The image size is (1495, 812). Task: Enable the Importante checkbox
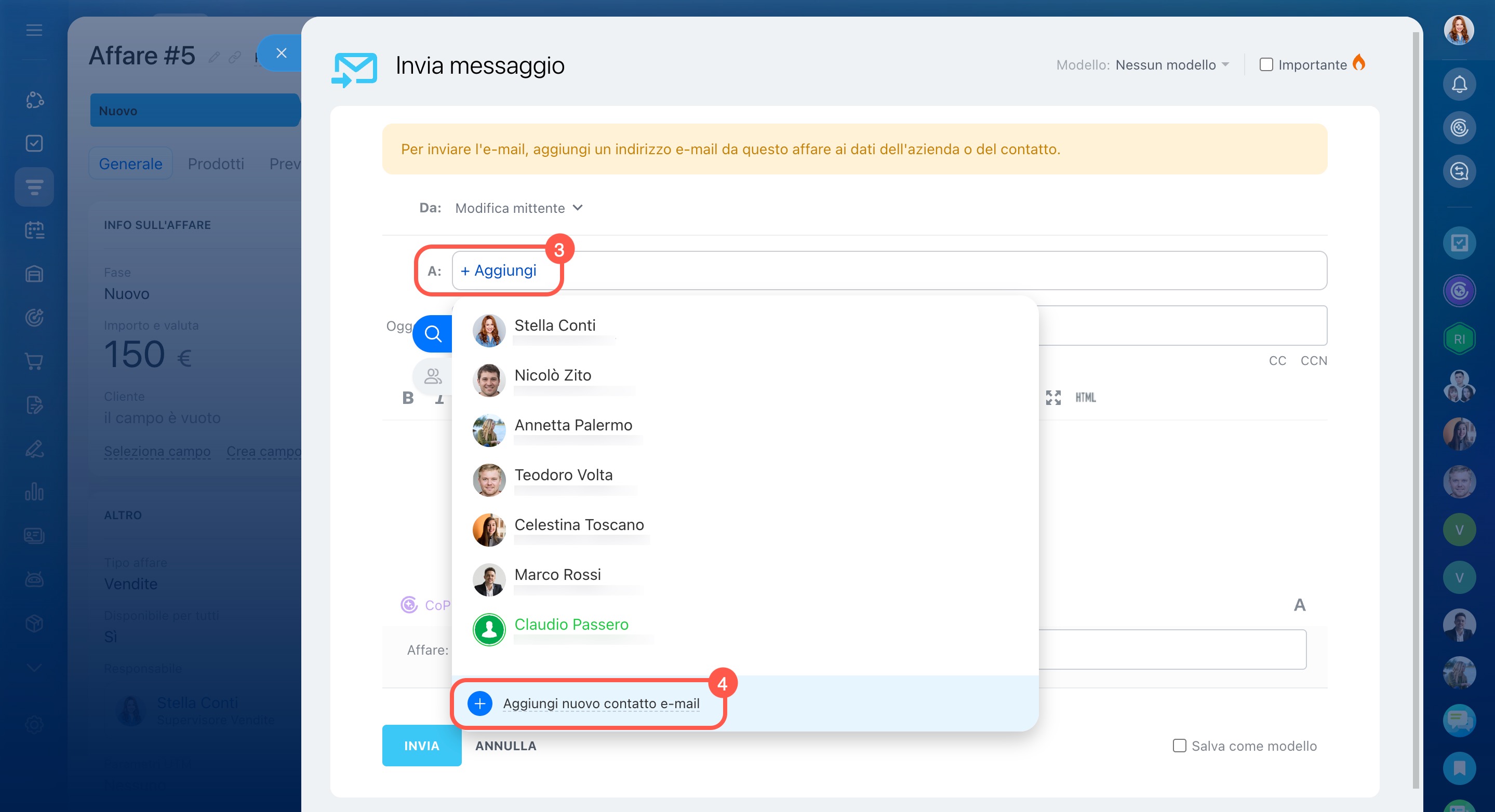pos(1266,64)
